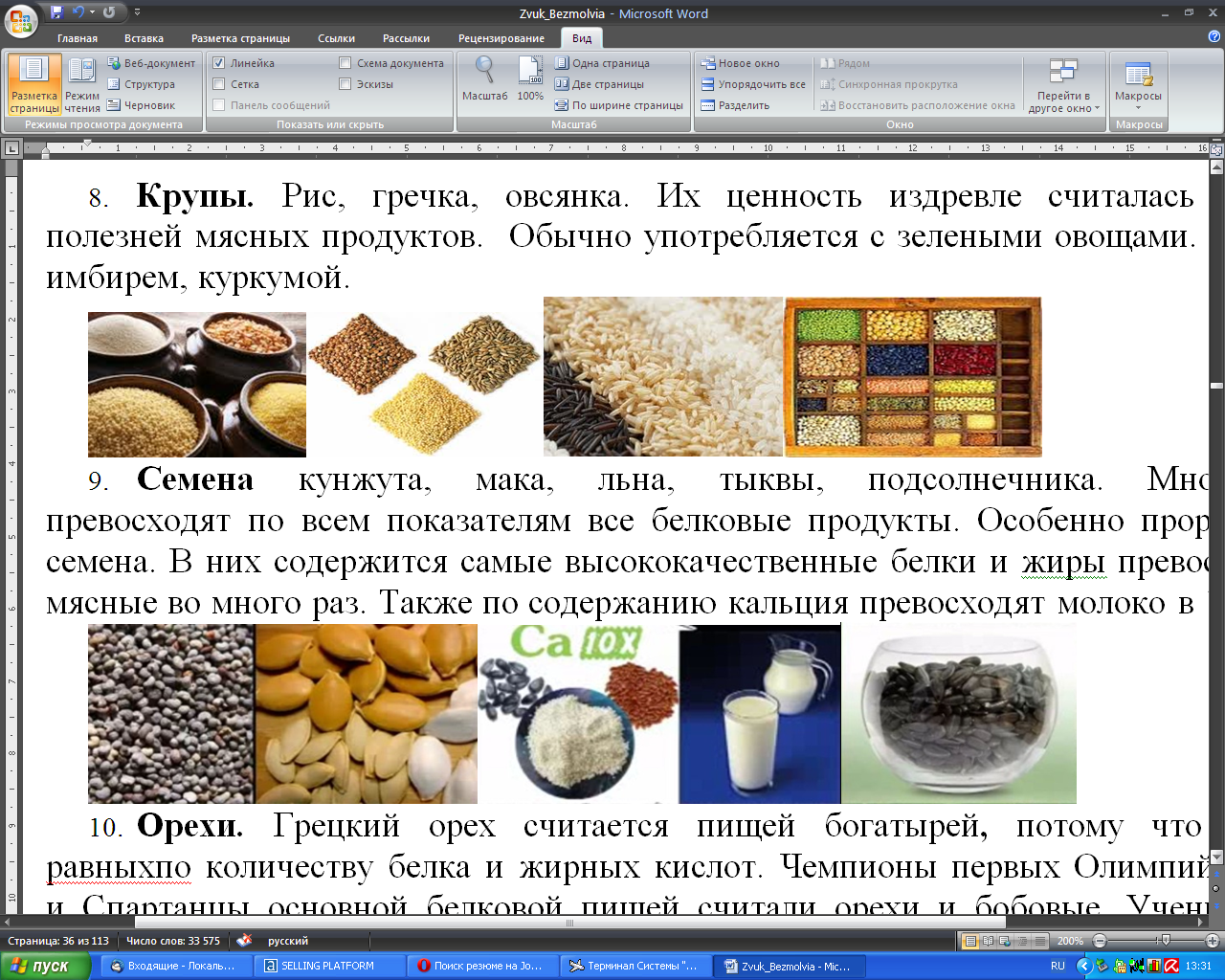This screenshot has width=1225, height=980.
Task: Select the sunflower seeds glass bowl image
Action: click(x=959, y=714)
